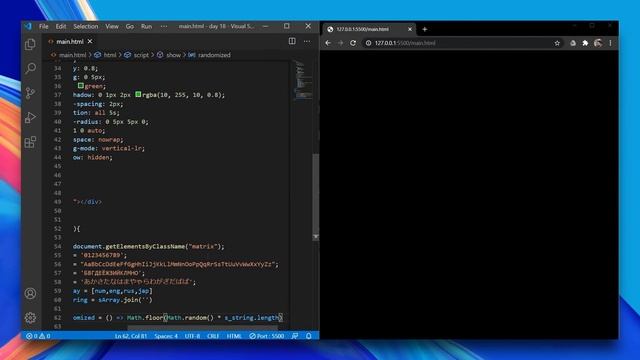Open the Search view in activity bar
The width and height of the screenshot is (640, 360).
(x=30, y=68)
